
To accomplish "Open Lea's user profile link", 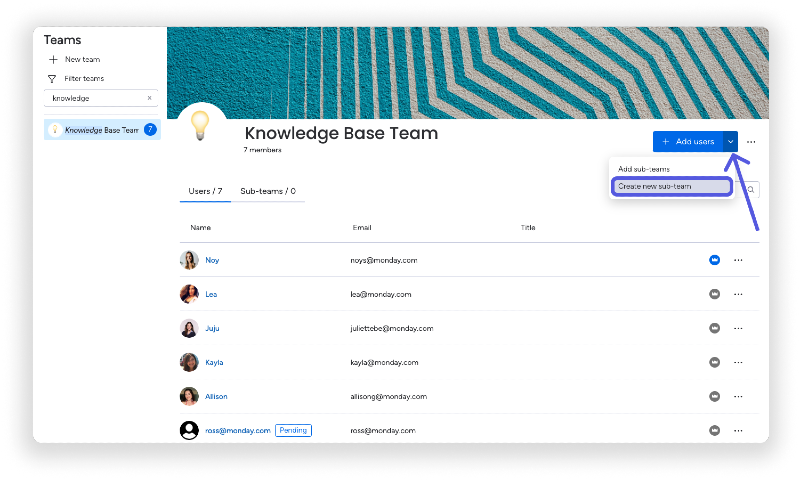I will [x=211, y=294].
